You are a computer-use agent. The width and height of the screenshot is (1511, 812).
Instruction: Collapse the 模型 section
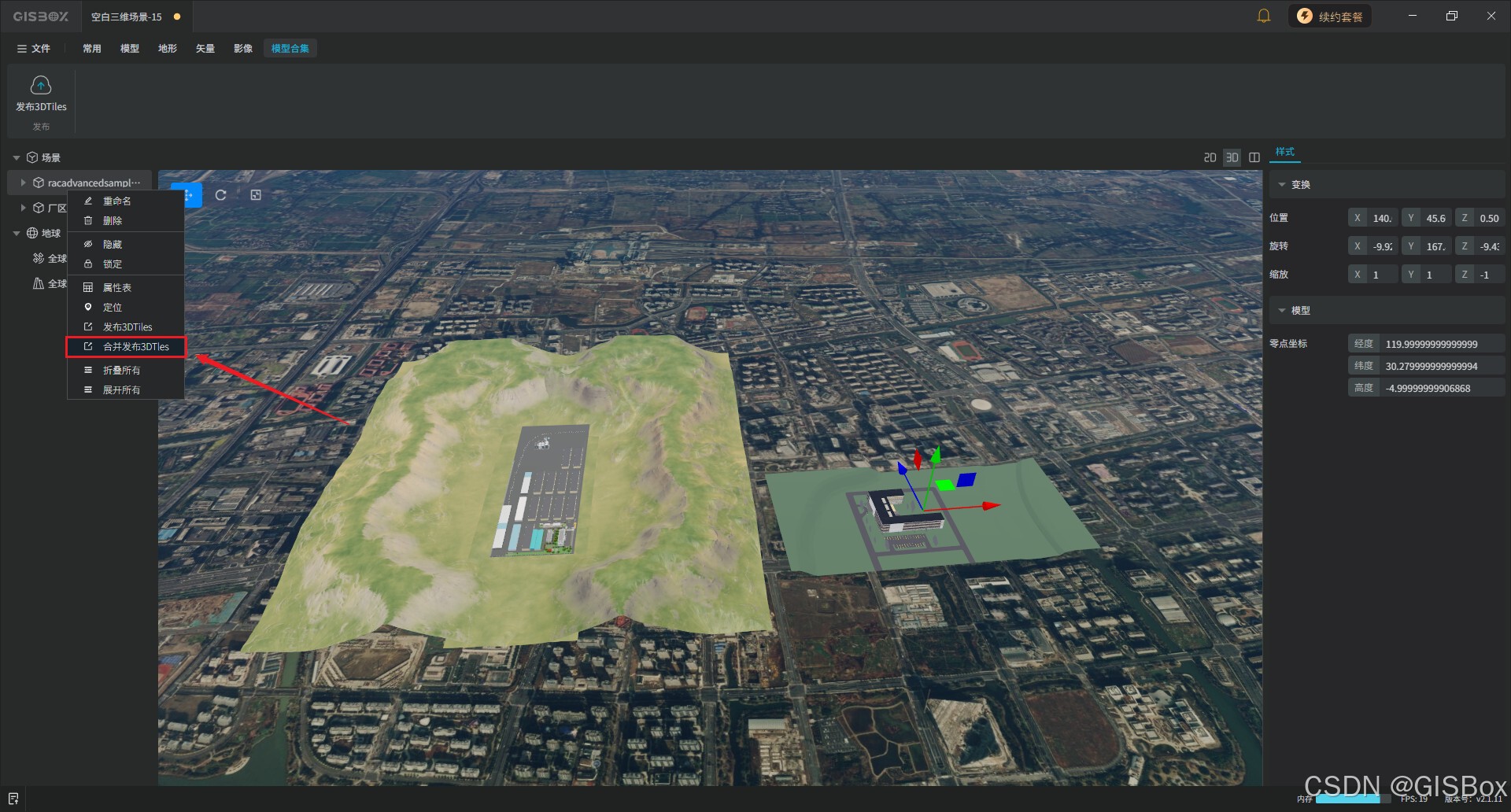[x=1282, y=310]
